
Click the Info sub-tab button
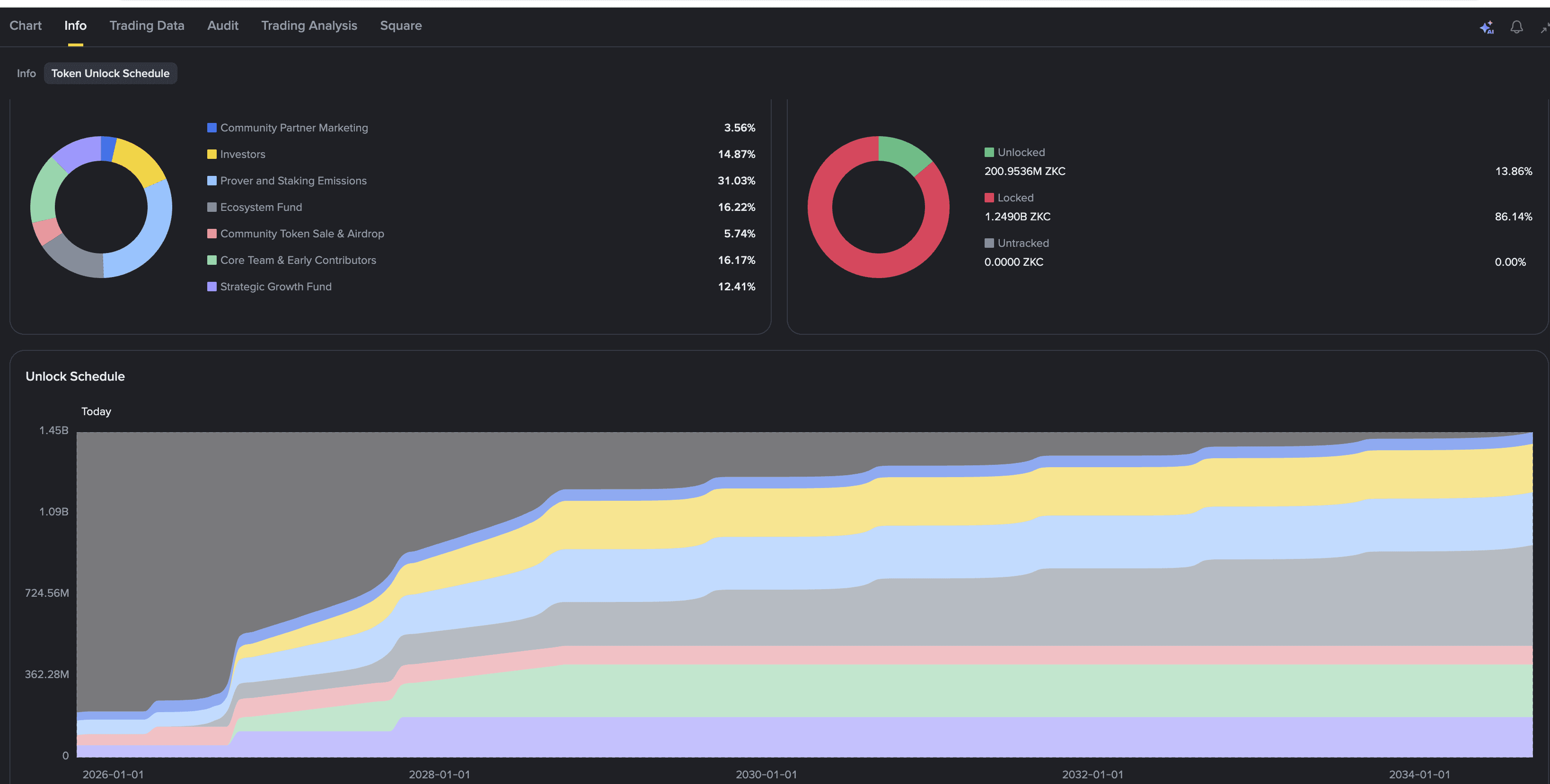tap(26, 73)
